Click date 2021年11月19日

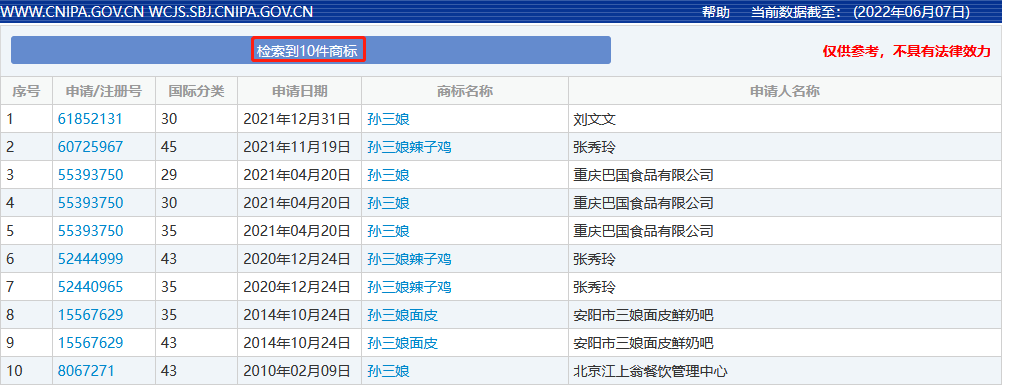coord(297,147)
